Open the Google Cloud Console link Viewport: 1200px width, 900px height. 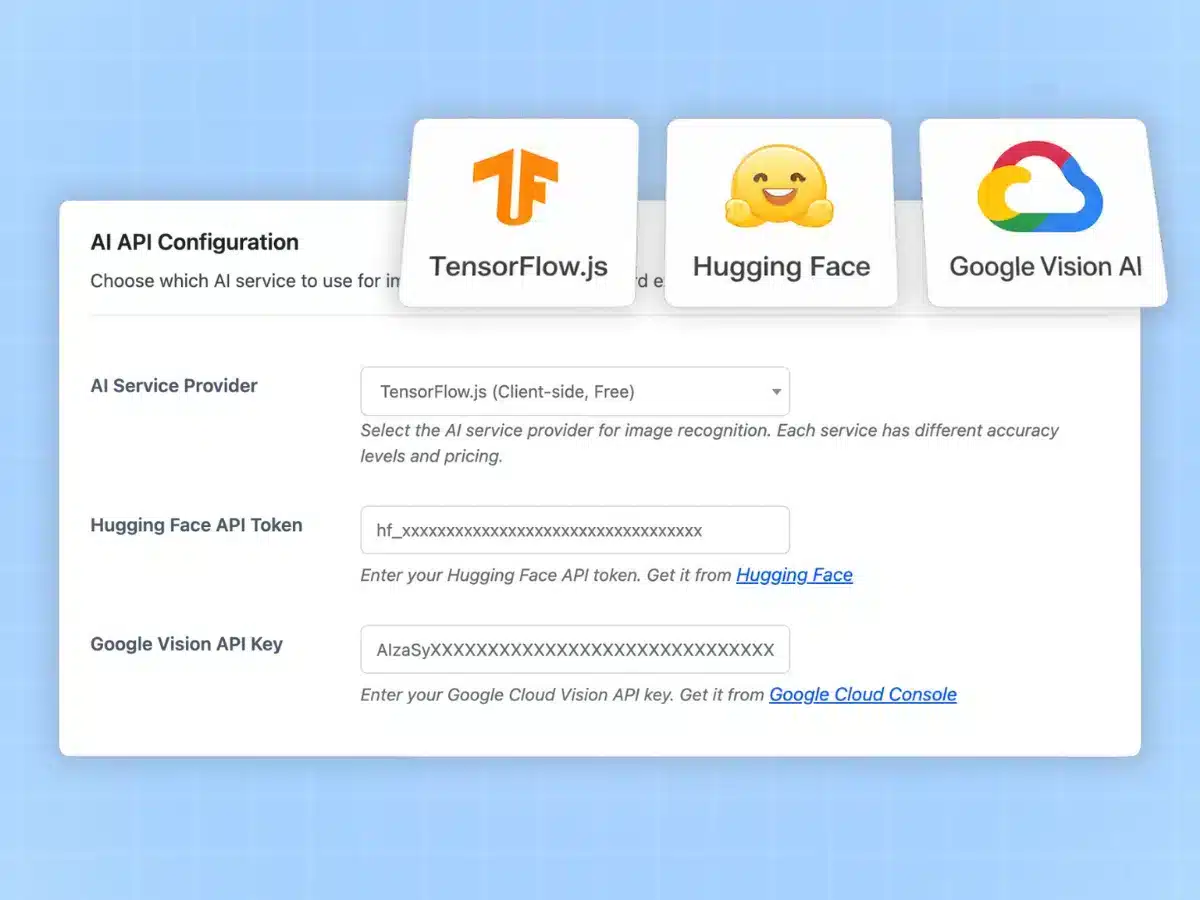pos(863,694)
